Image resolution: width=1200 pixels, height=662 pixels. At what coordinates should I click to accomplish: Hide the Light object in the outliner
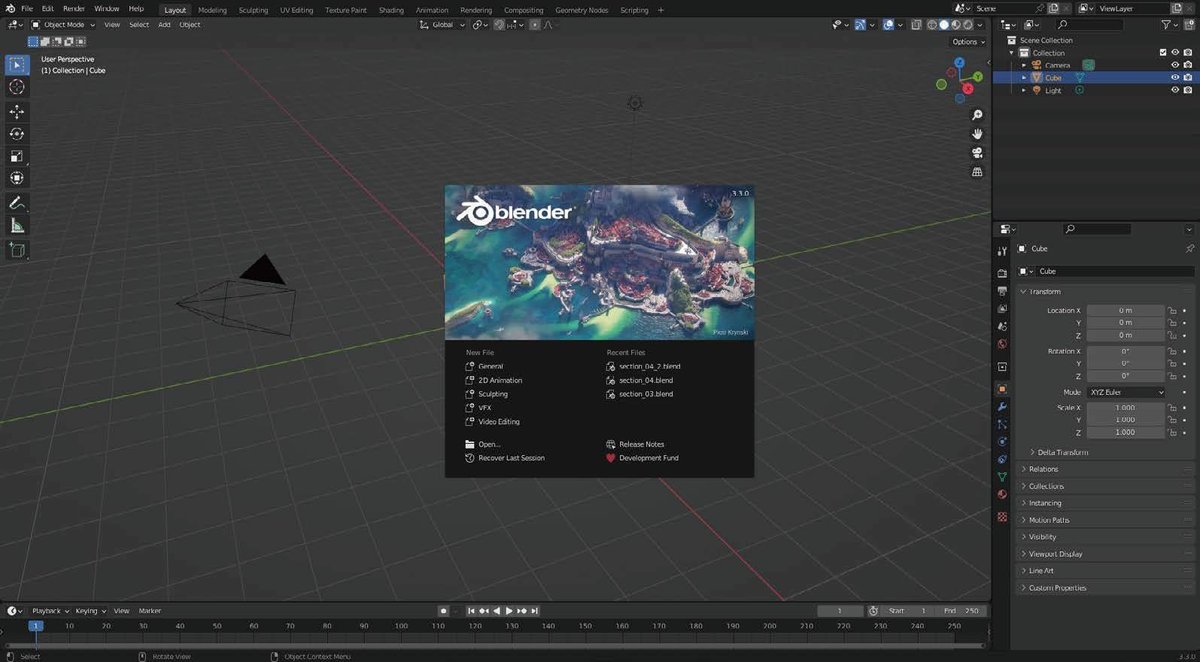tap(1176, 90)
